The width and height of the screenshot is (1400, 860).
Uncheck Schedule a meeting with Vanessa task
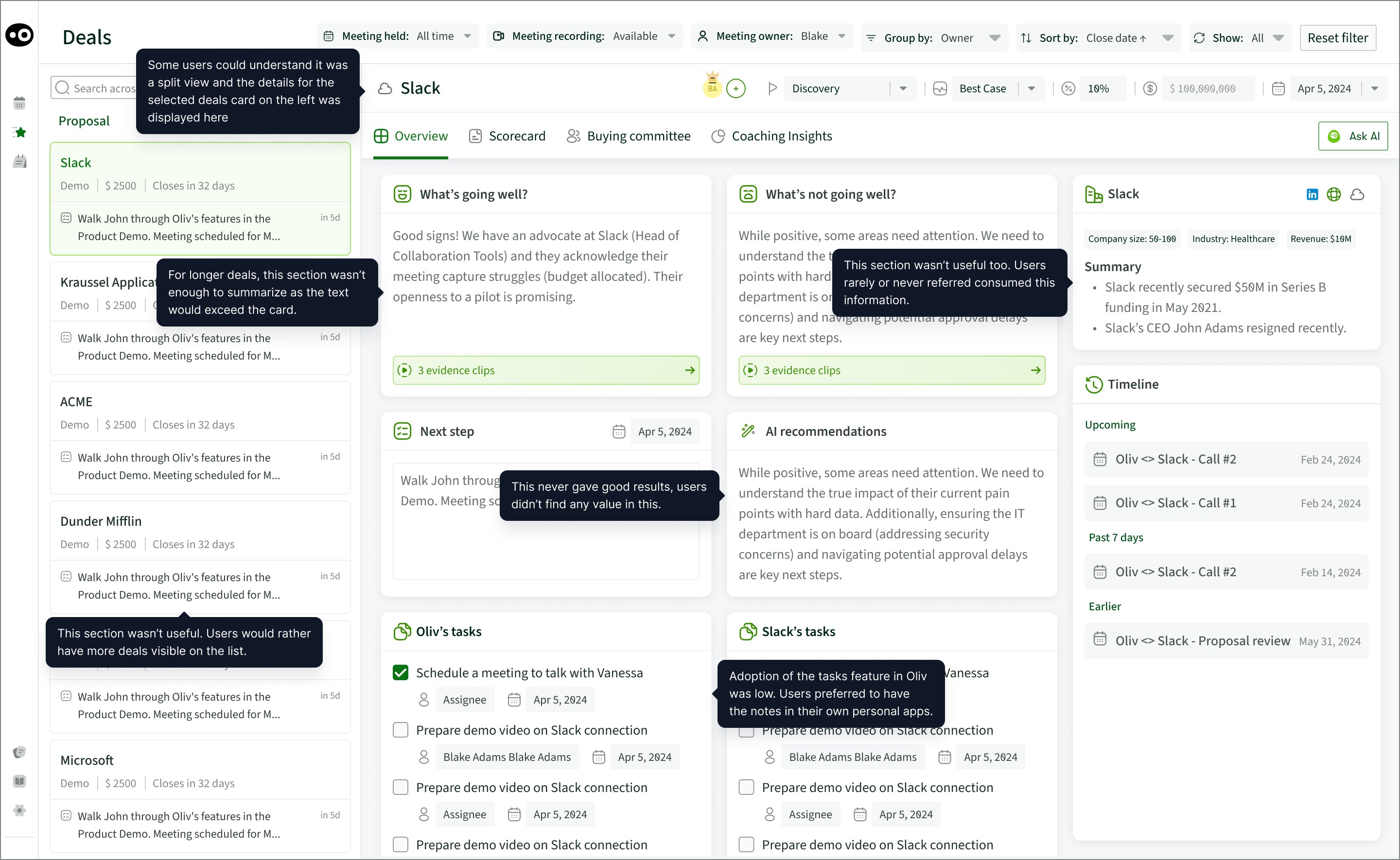click(x=401, y=673)
